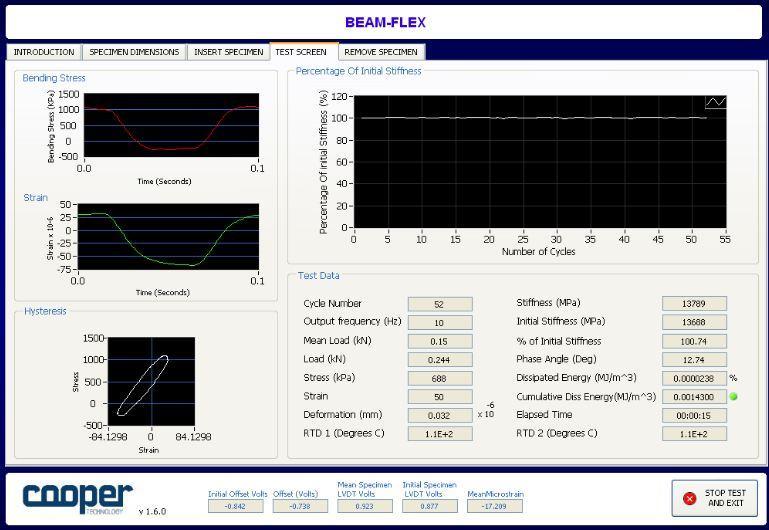Select the MeanMicrostrain value field

[x=494, y=506]
